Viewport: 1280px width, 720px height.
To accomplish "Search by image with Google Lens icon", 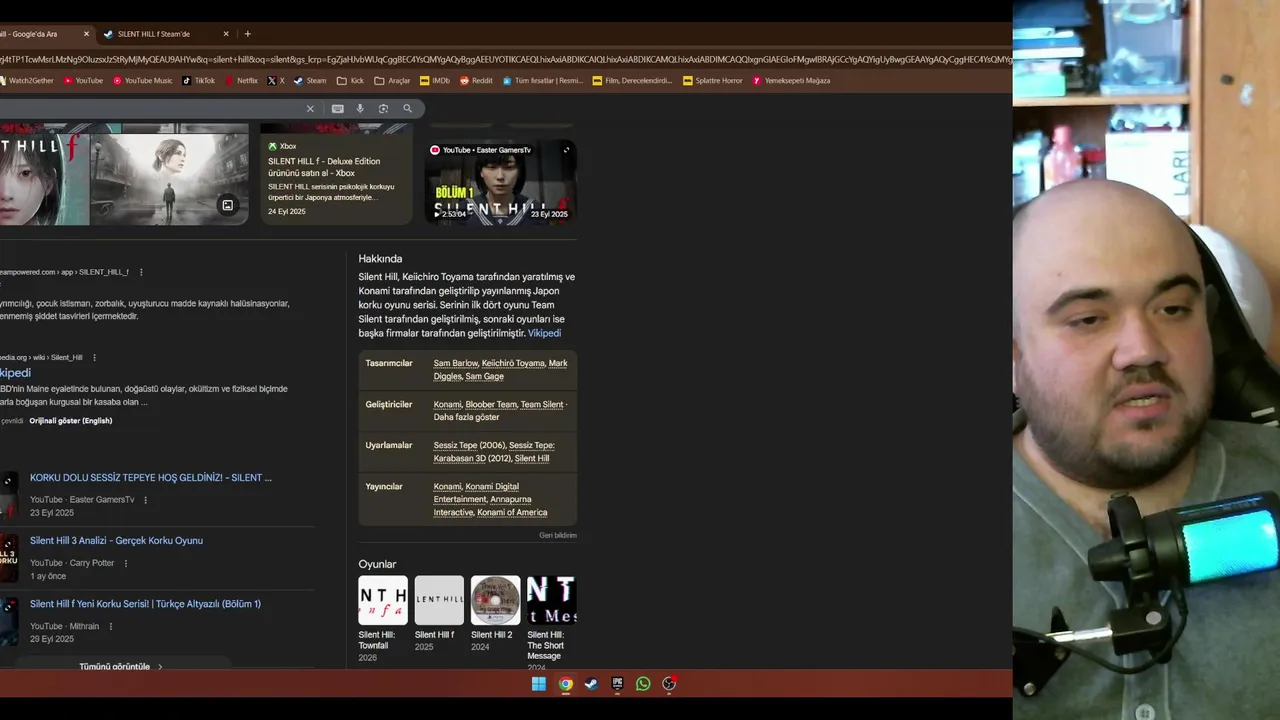I will (x=383, y=108).
